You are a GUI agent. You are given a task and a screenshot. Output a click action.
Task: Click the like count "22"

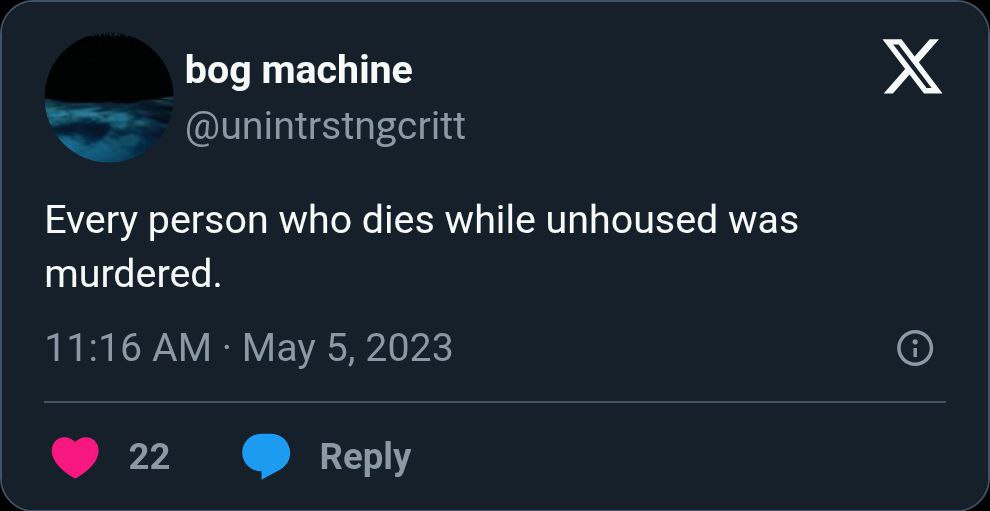149,457
